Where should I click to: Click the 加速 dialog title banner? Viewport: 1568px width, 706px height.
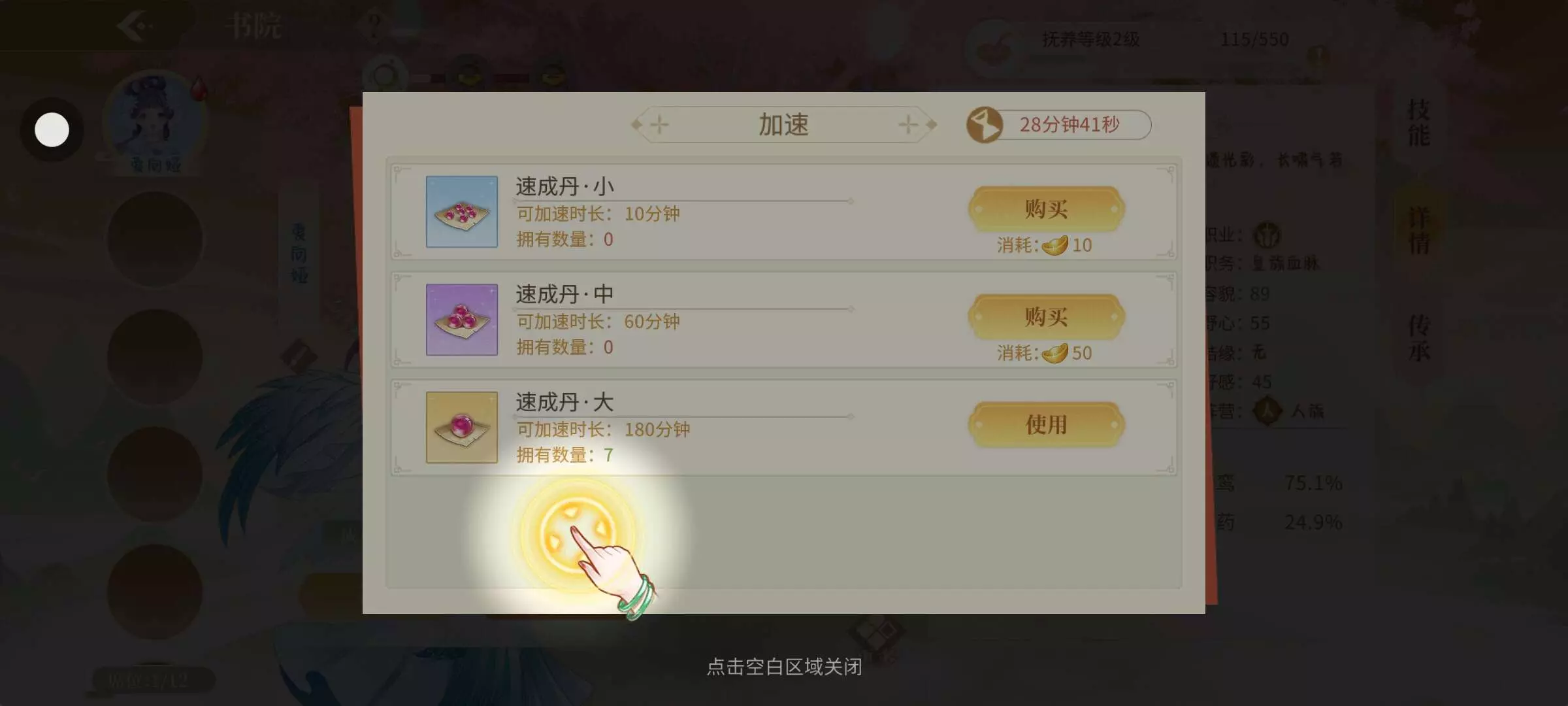[783, 124]
